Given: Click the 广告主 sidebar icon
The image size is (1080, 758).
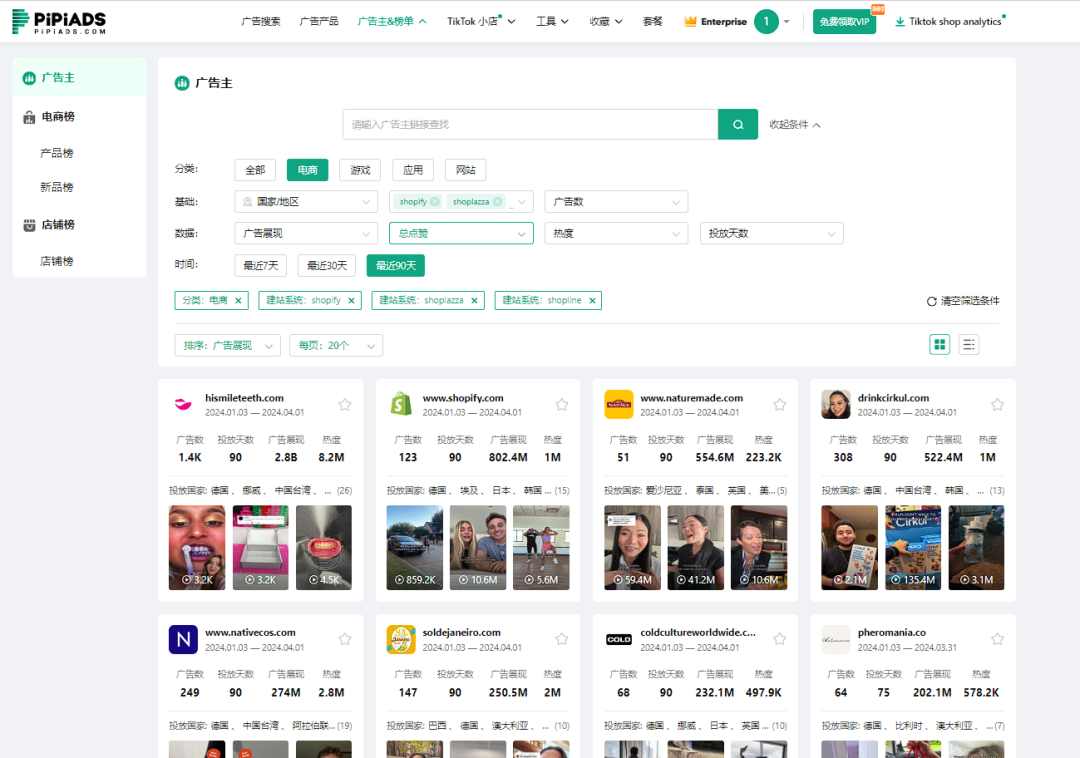Looking at the screenshot, I should [x=31, y=76].
